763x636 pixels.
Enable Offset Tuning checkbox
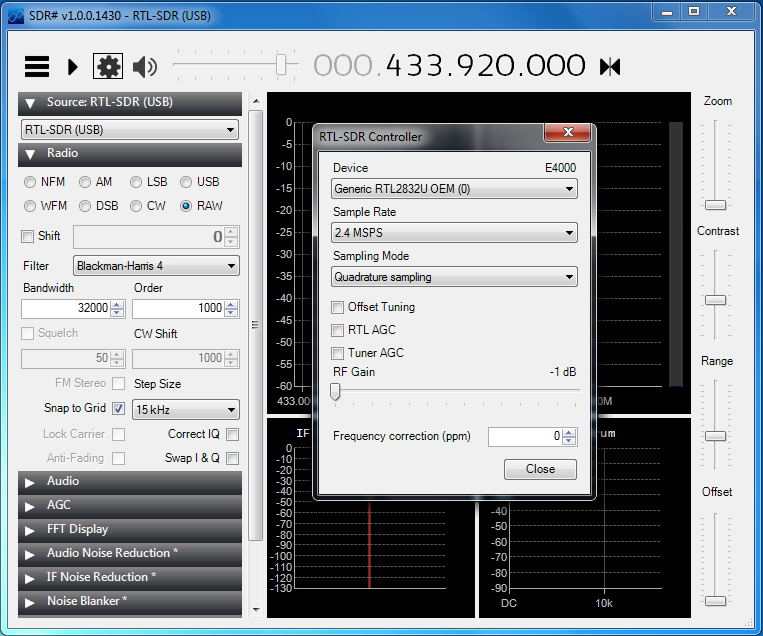[x=337, y=308]
